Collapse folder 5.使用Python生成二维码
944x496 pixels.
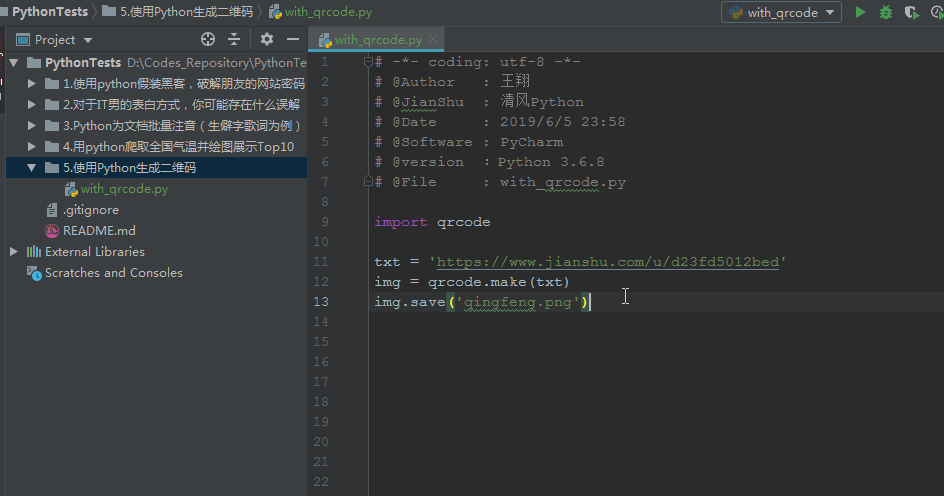(32, 167)
